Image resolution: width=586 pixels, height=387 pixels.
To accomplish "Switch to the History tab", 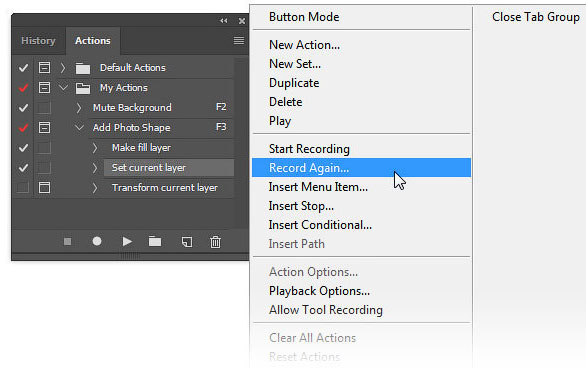I will [38, 40].
